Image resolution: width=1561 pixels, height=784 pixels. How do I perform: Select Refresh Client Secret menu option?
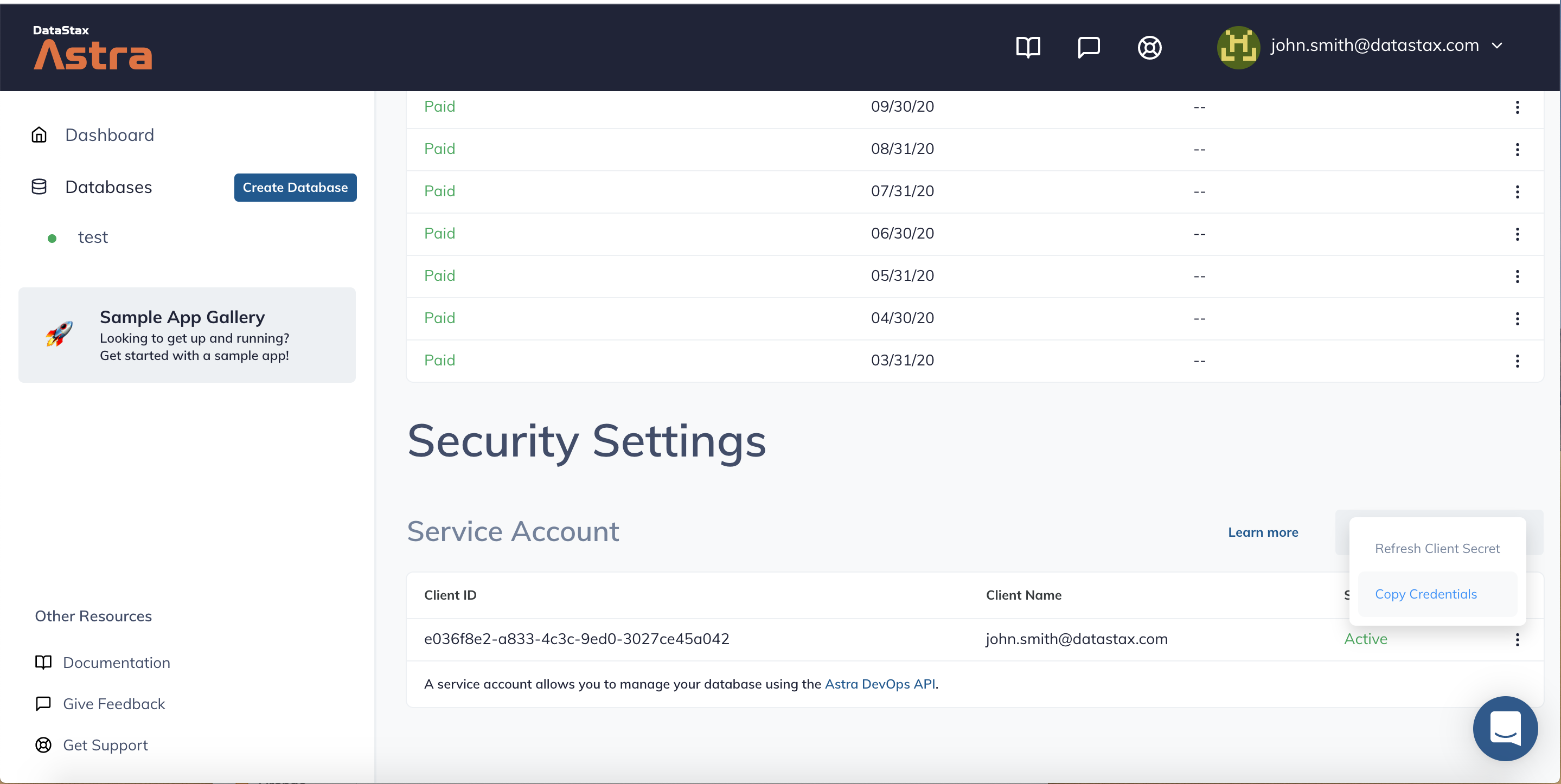(1437, 548)
